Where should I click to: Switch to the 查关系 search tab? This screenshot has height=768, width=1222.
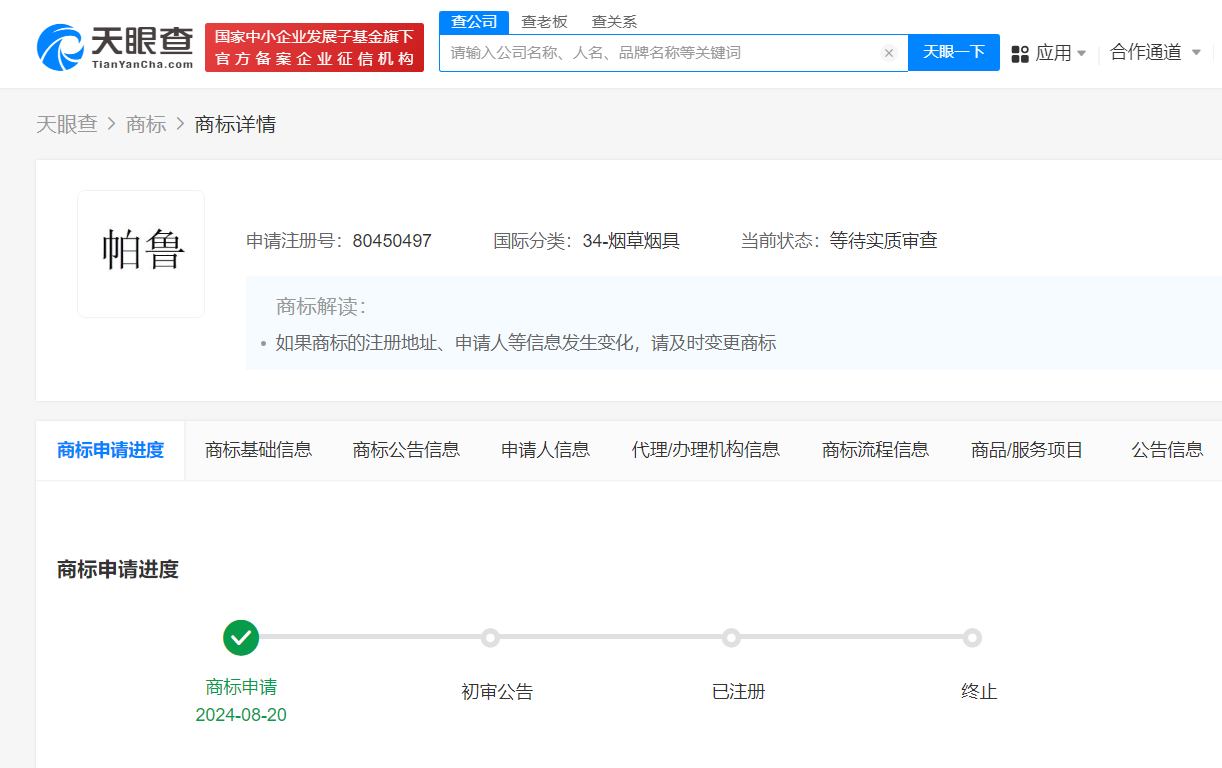coord(612,20)
